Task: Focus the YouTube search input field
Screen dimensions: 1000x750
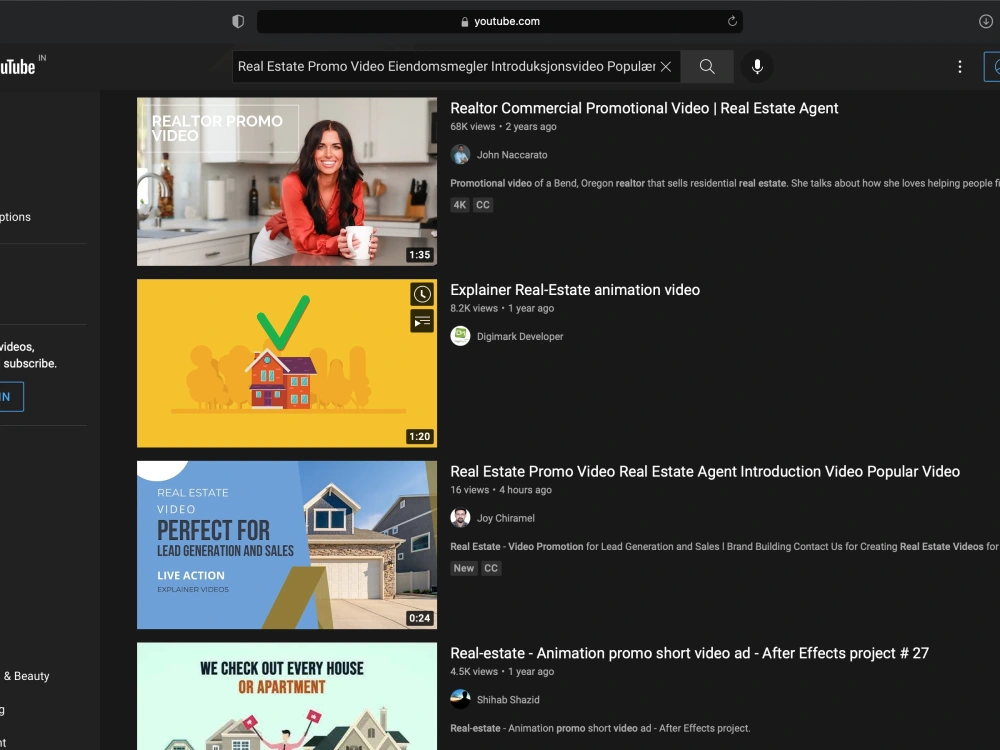Action: tap(446, 66)
